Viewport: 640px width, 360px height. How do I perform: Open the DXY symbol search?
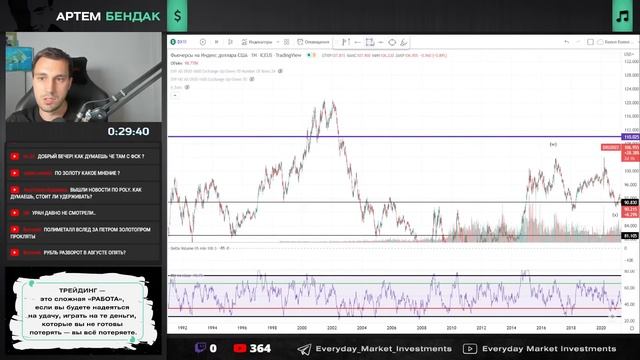point(179,42)
